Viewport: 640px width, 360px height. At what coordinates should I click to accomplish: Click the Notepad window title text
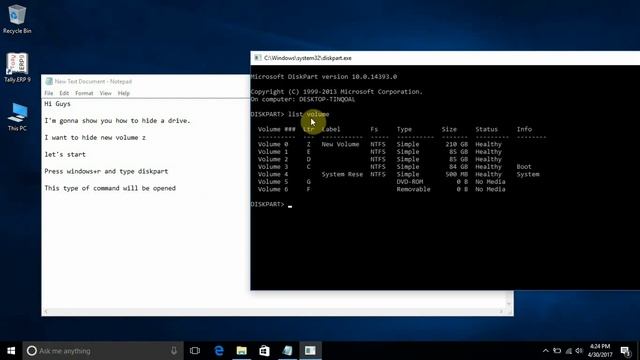(x=93, y=81)
